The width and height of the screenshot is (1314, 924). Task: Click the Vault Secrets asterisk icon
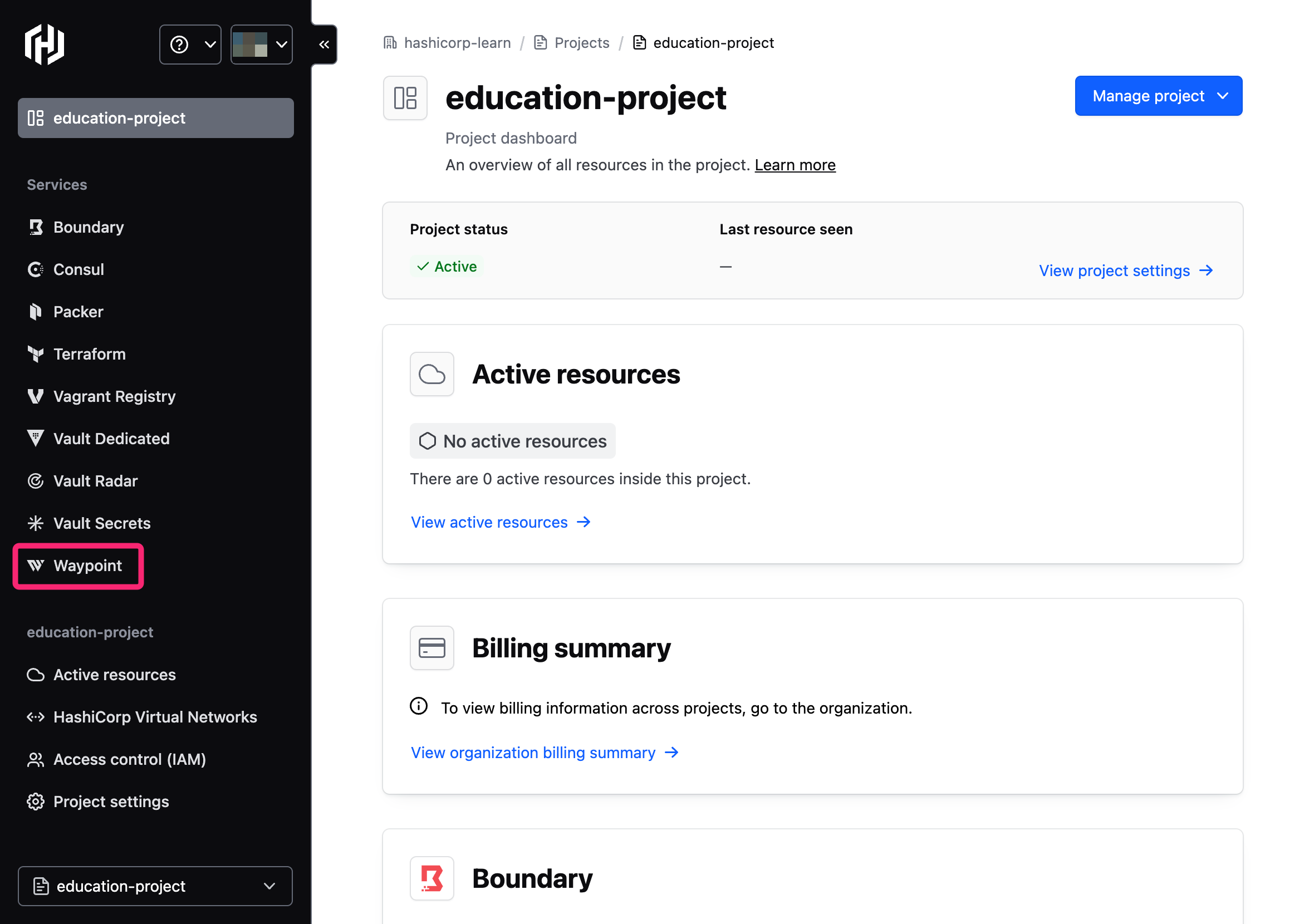[36, 523]
